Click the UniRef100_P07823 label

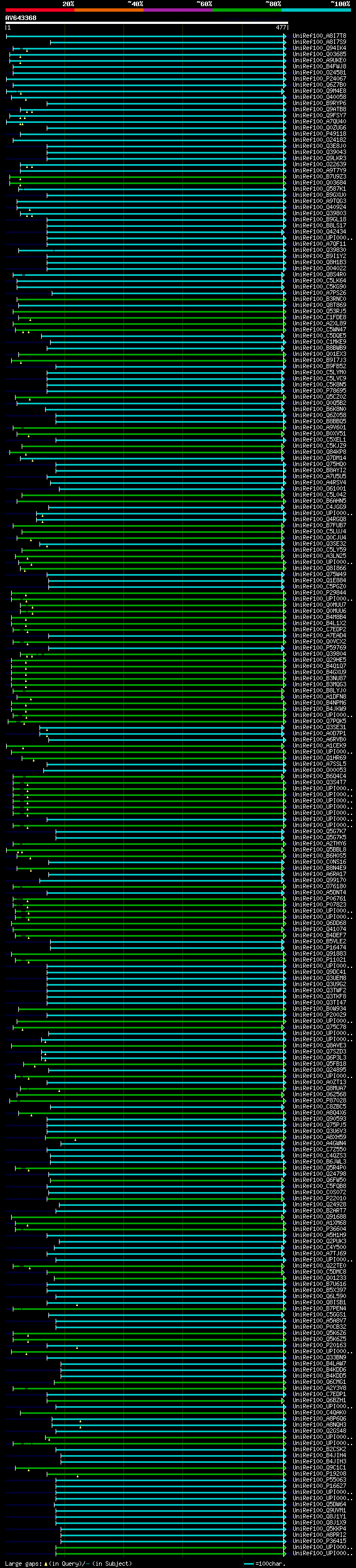pyautogui.click(x=319, y=905)
